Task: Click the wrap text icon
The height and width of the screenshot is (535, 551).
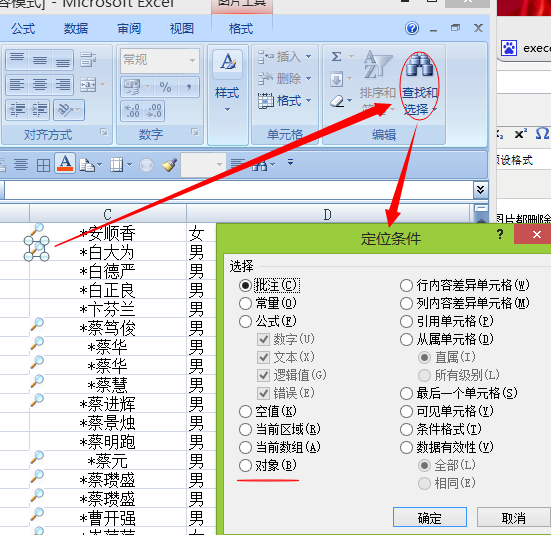Action: click(87, 60)
